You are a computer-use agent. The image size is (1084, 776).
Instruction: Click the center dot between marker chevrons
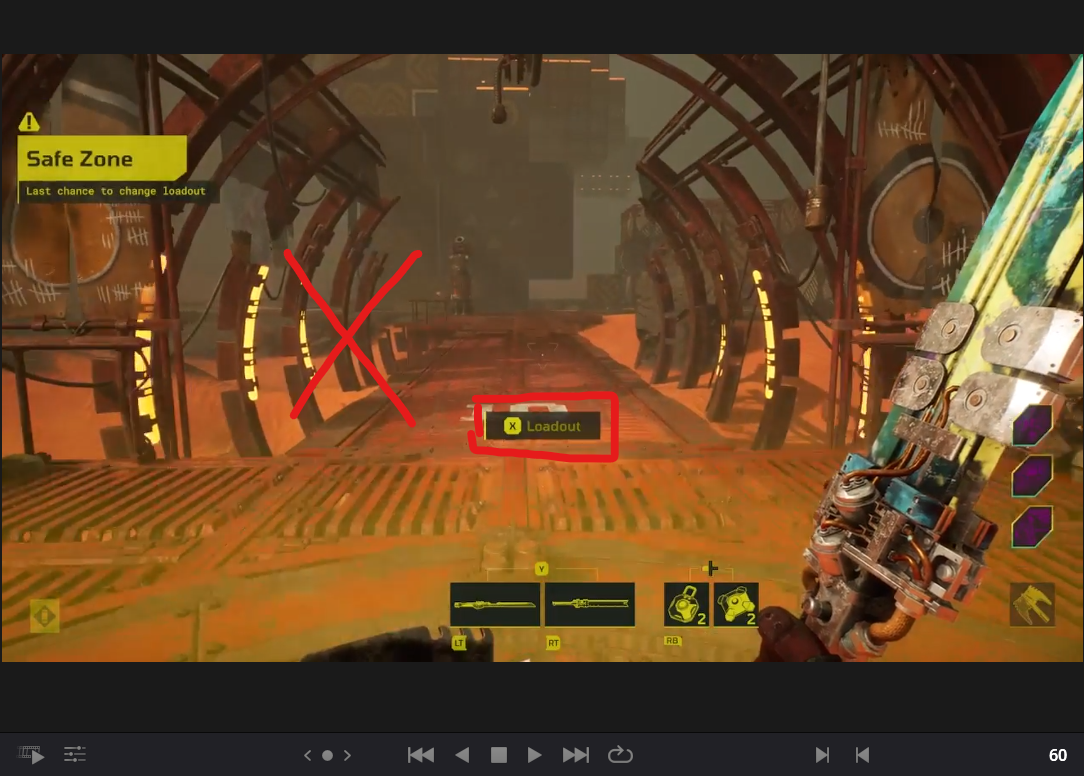coord(328,755)
